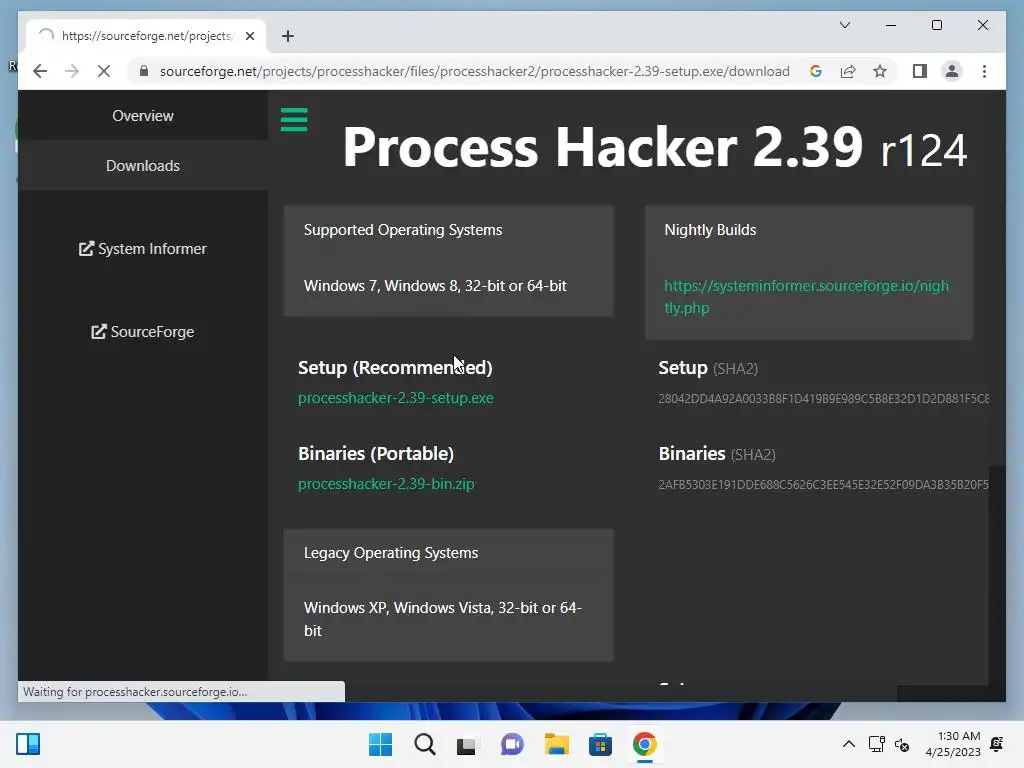Close the sourceforge.net browser tab

249,36
